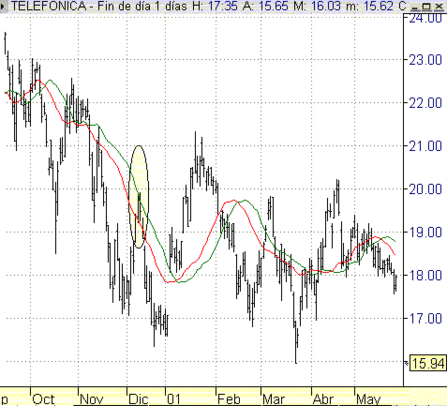The image size is (447, 406).
Task: Maximize the TELEFONICA chart window
Action: pos(426,6)
